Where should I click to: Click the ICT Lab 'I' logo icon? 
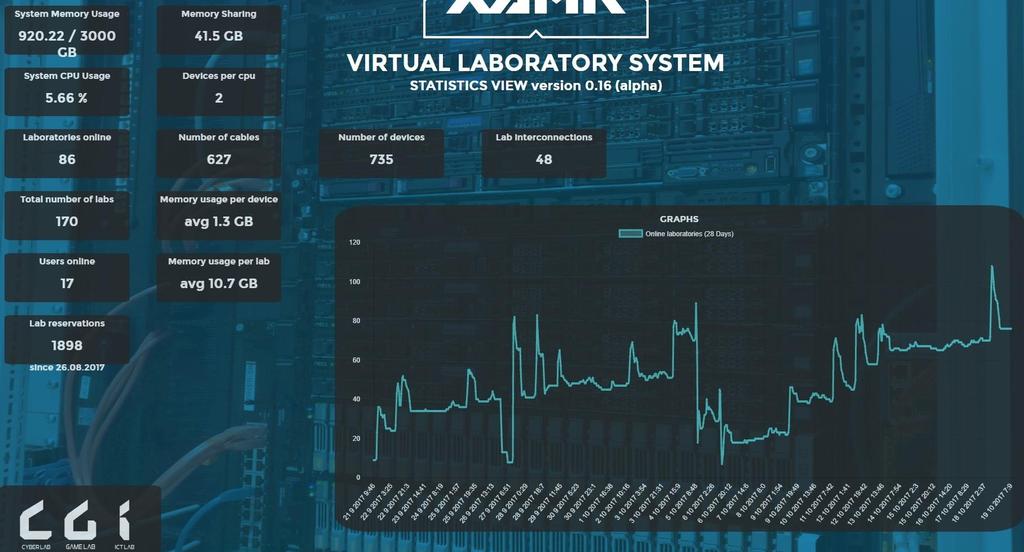[123, 521]
